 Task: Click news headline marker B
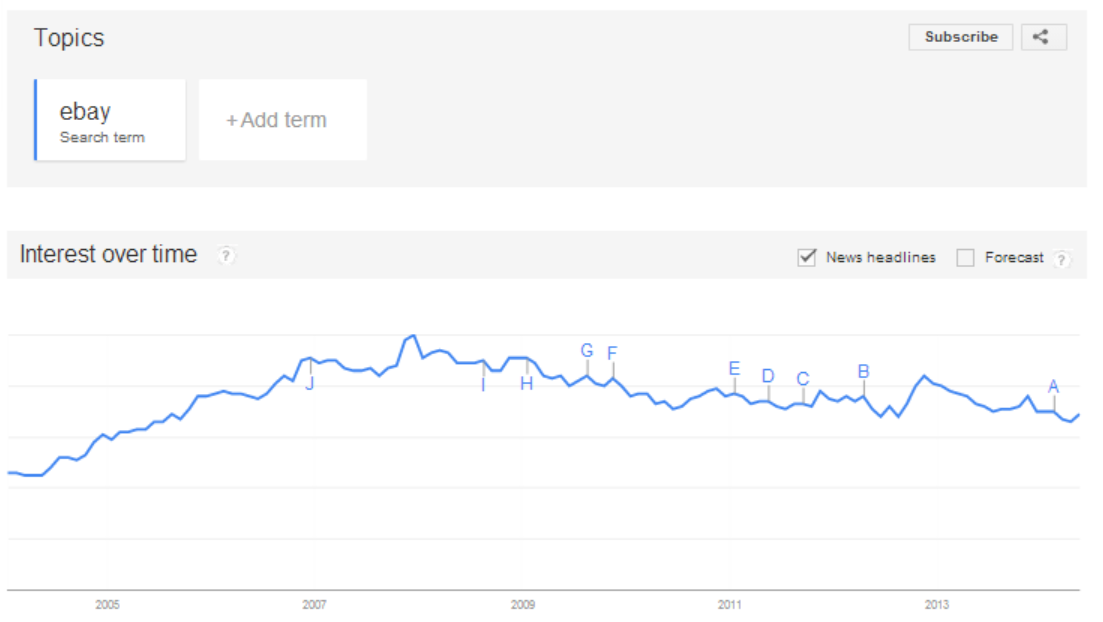(x=863, y=372)
